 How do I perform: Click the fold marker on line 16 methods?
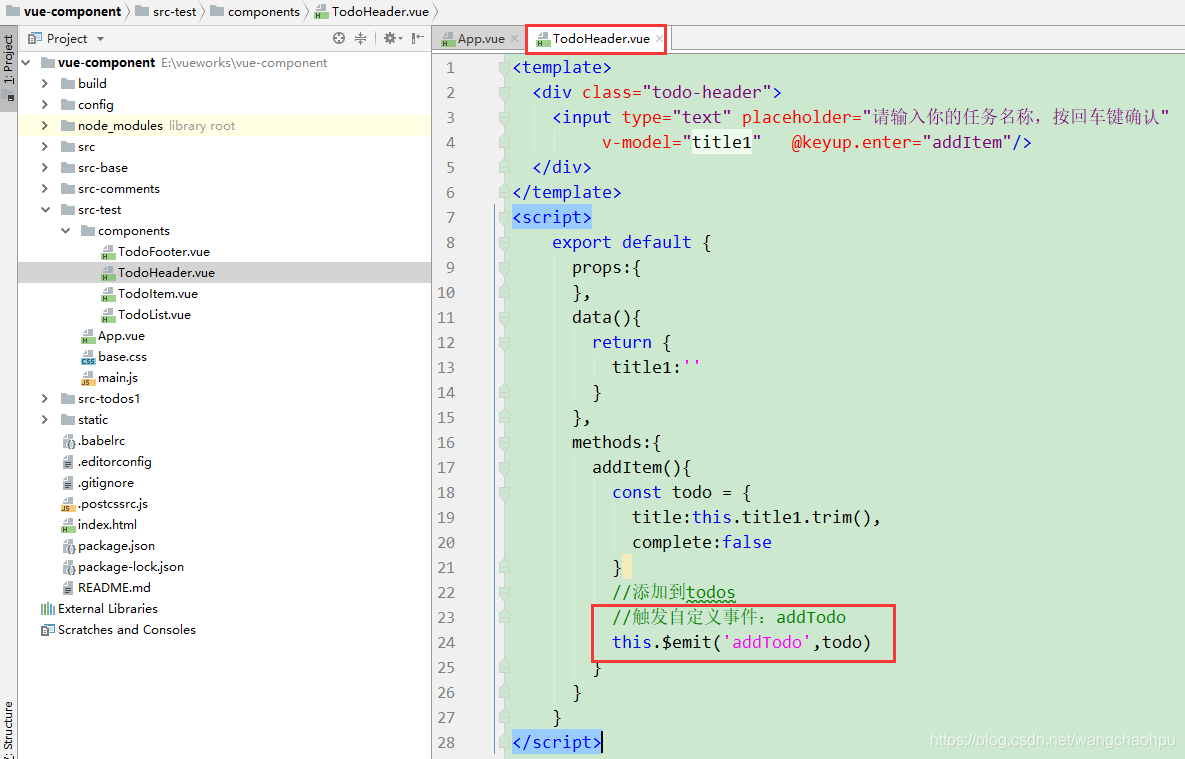[504, 442]
